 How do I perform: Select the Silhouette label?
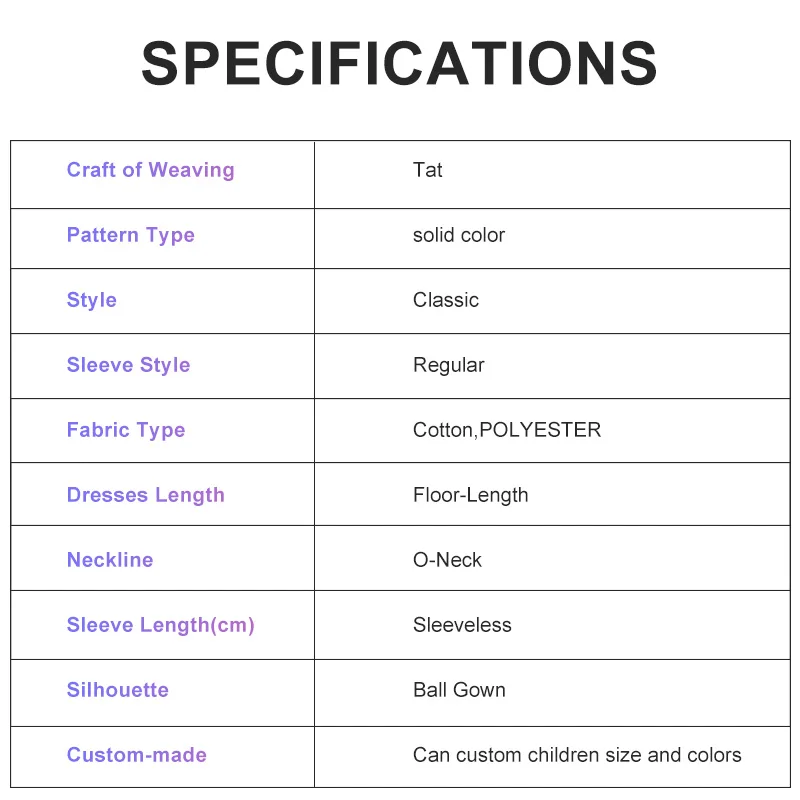[x=117, y=690]
